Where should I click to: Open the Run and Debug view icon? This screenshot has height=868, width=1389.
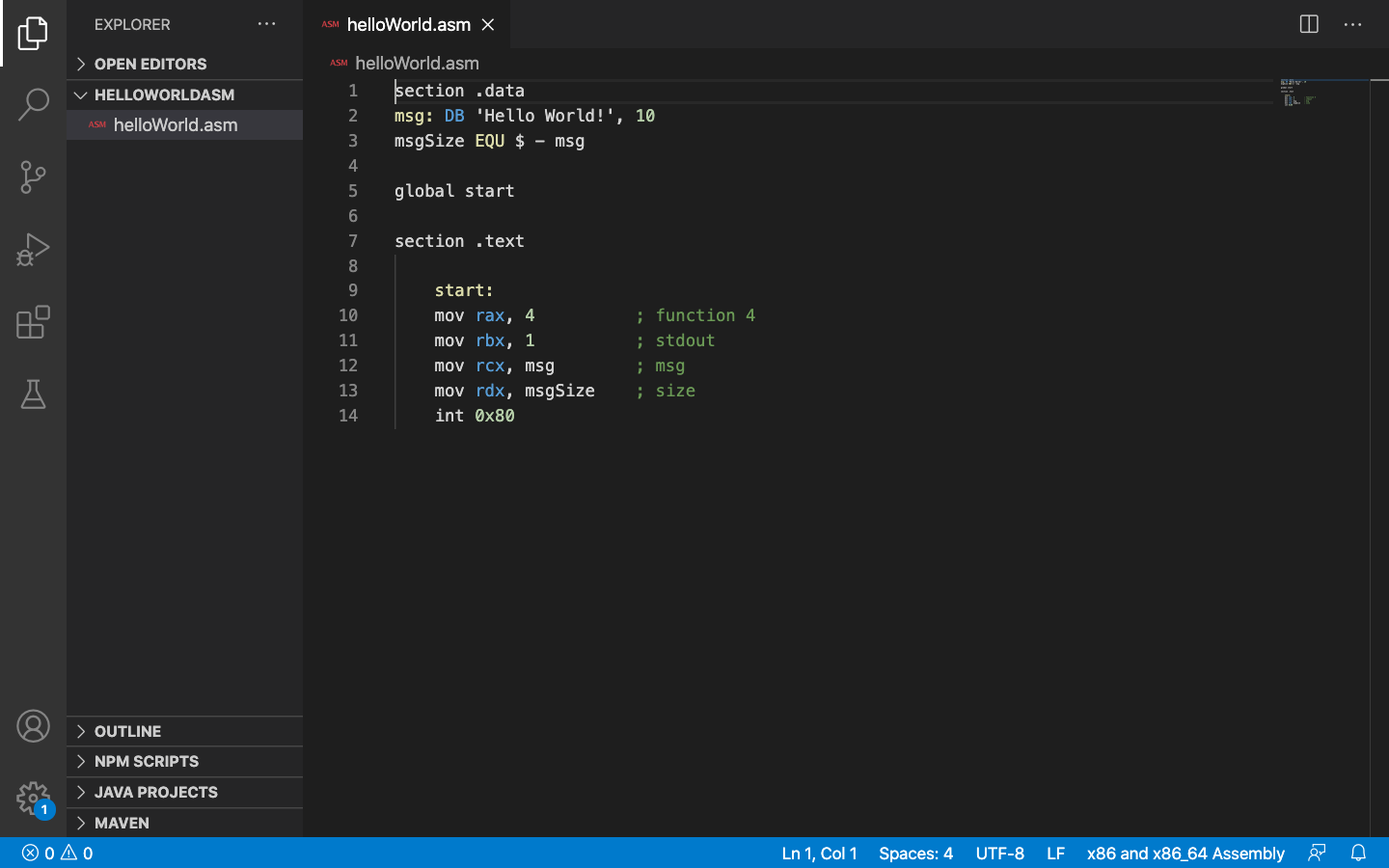pyautogui.click(x=33, y=250)
